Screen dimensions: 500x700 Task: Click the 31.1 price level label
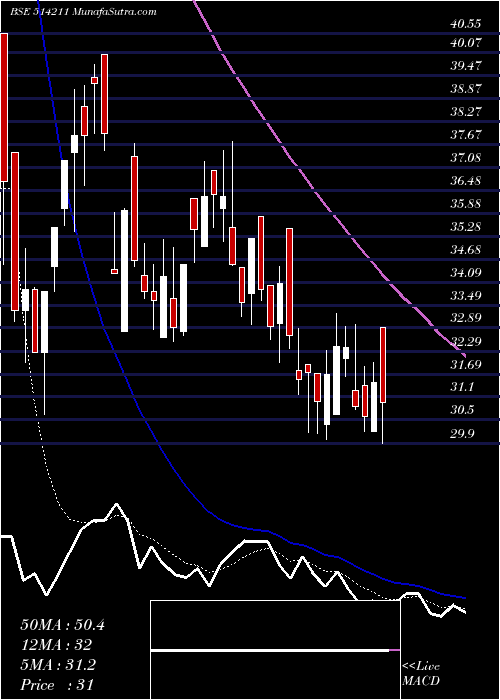[462, 387]
